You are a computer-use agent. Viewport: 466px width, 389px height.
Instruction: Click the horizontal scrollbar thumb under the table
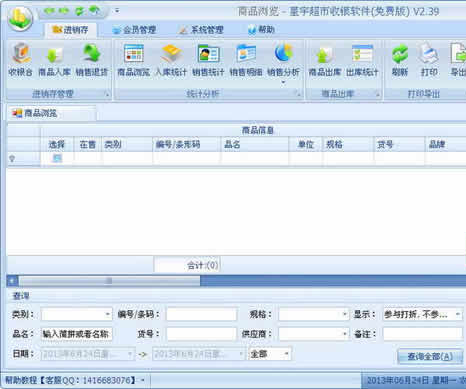pos(110,281)
